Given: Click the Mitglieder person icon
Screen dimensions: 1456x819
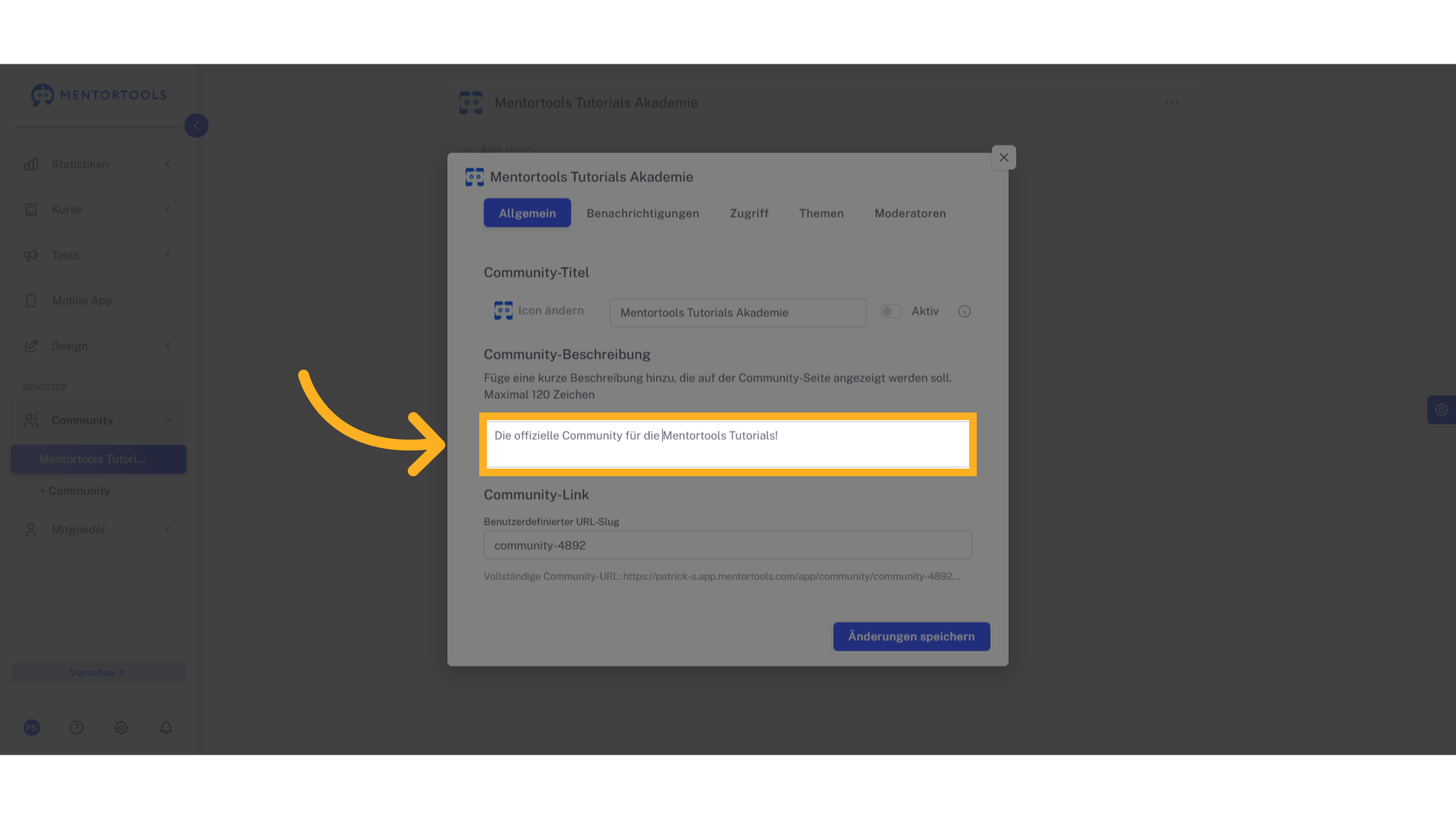Looking at the screenshot, I should click(31, 529).
